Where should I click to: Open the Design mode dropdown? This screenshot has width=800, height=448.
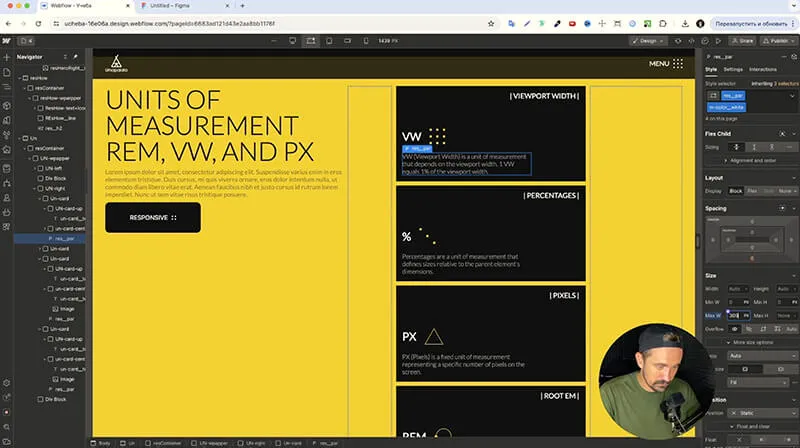pyautogui.click(x=648, y=41)
